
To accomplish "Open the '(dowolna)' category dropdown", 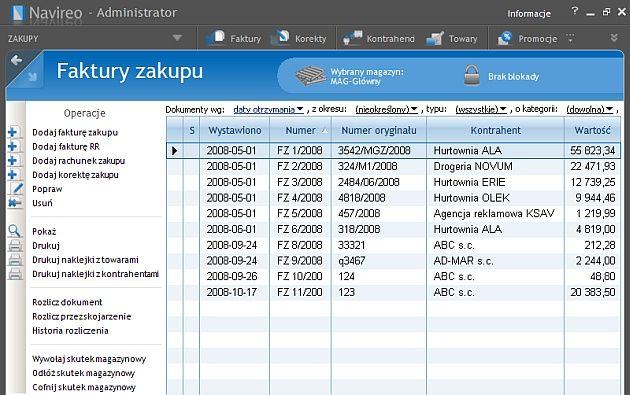I will click(x=590, y=109).
